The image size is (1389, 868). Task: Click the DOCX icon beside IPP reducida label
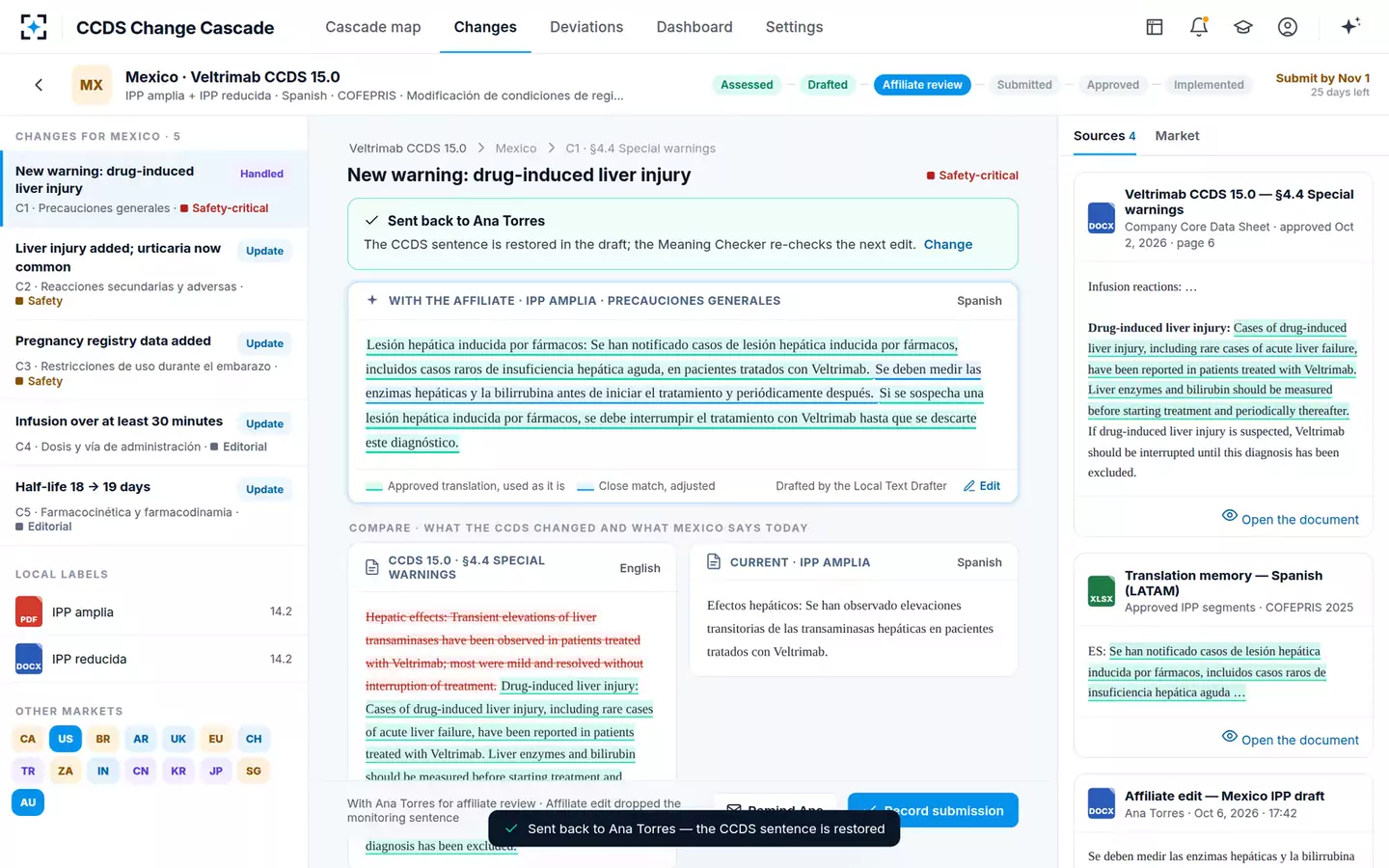click(x=29, y=659)
